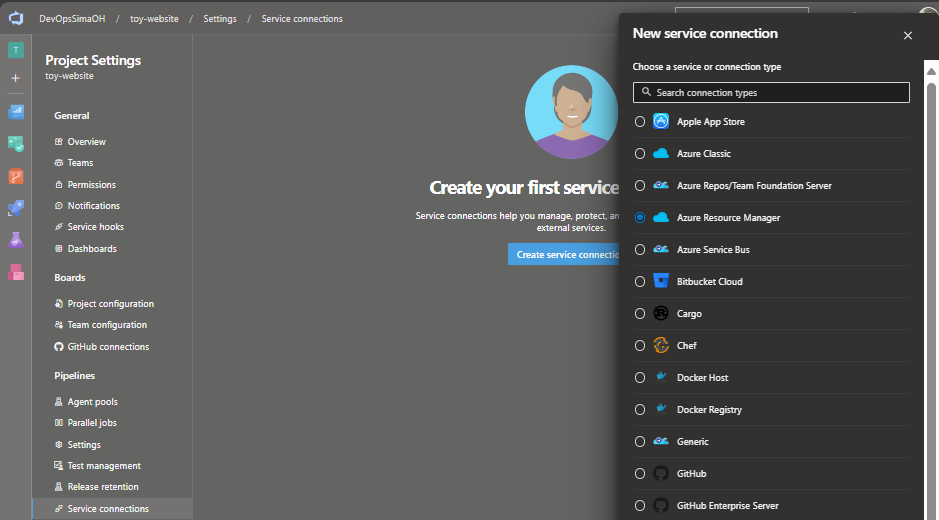
Task: Click the Azure Repos/Team Foundation Server icon
Action: click(661, 186)
